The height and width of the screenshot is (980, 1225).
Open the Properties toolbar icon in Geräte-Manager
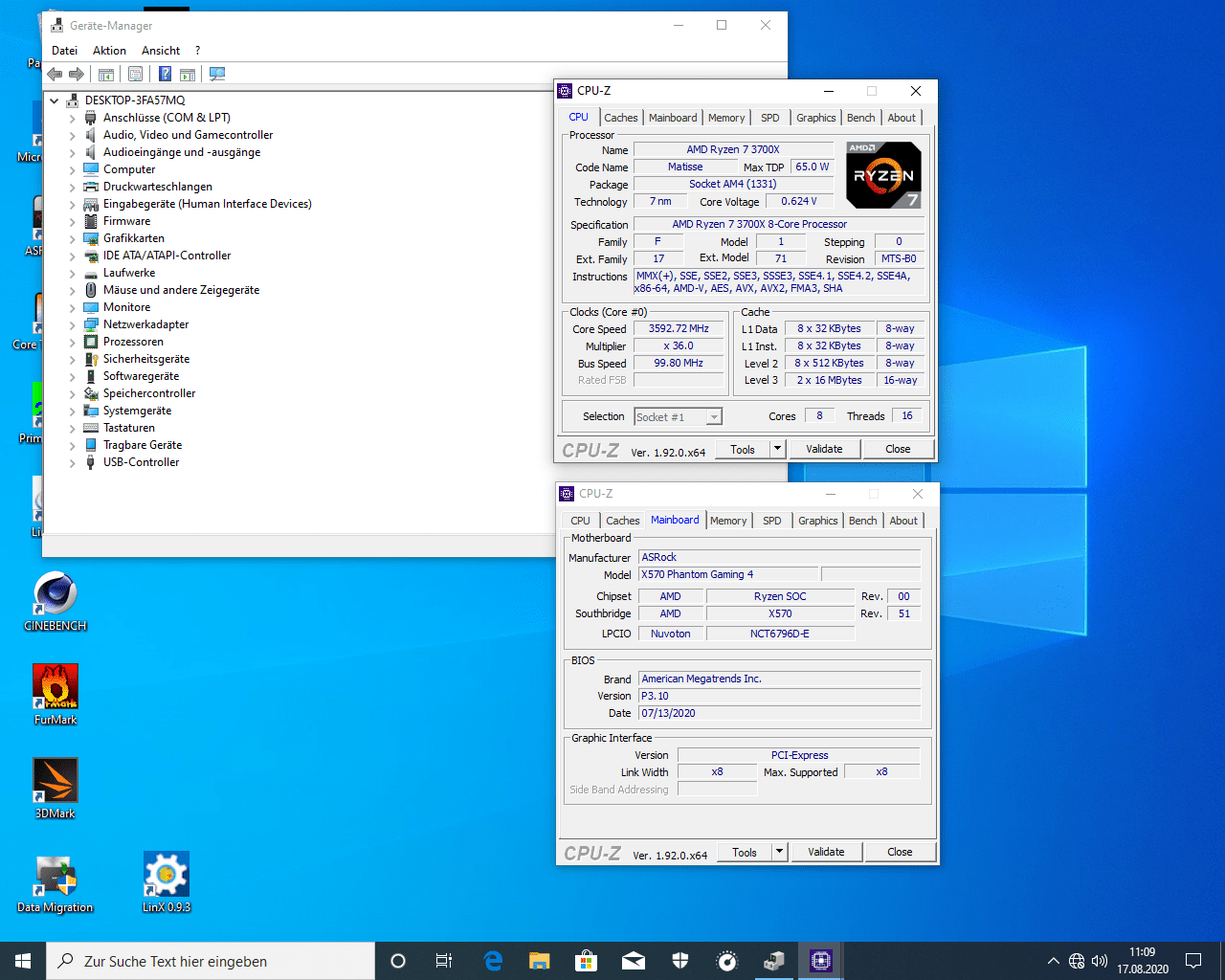pyautogui.click(x=135, y=74)
